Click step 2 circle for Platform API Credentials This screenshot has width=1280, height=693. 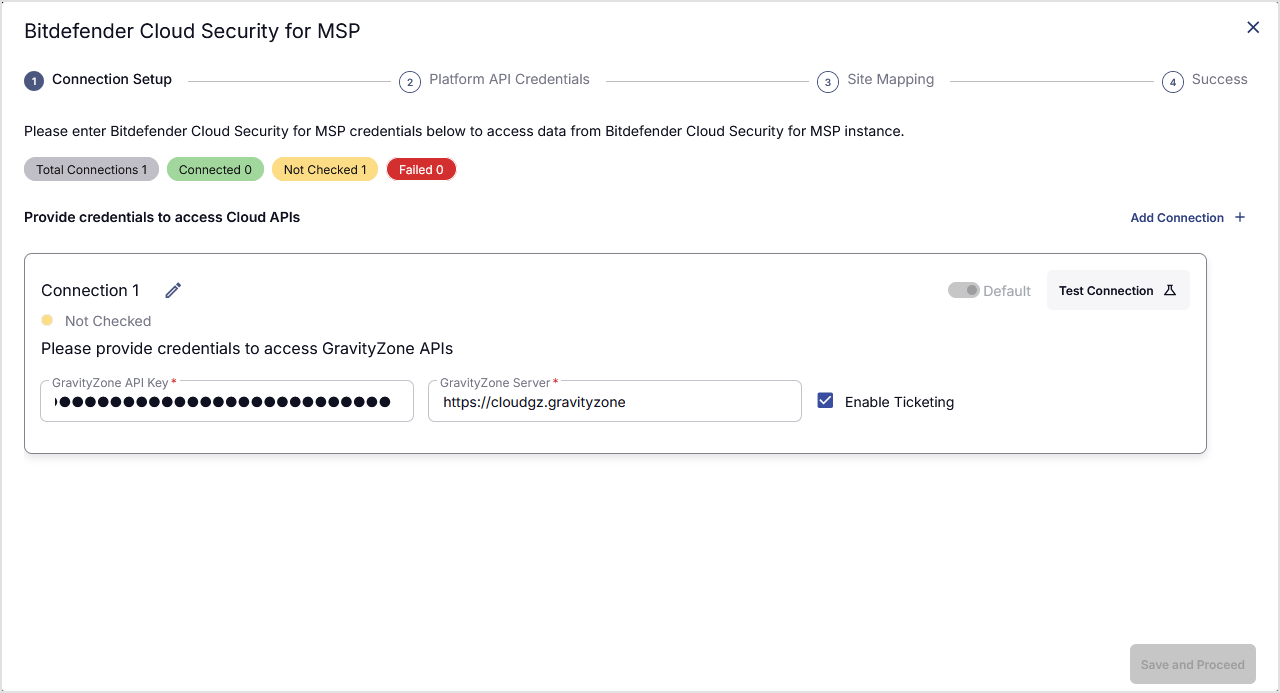409,82
